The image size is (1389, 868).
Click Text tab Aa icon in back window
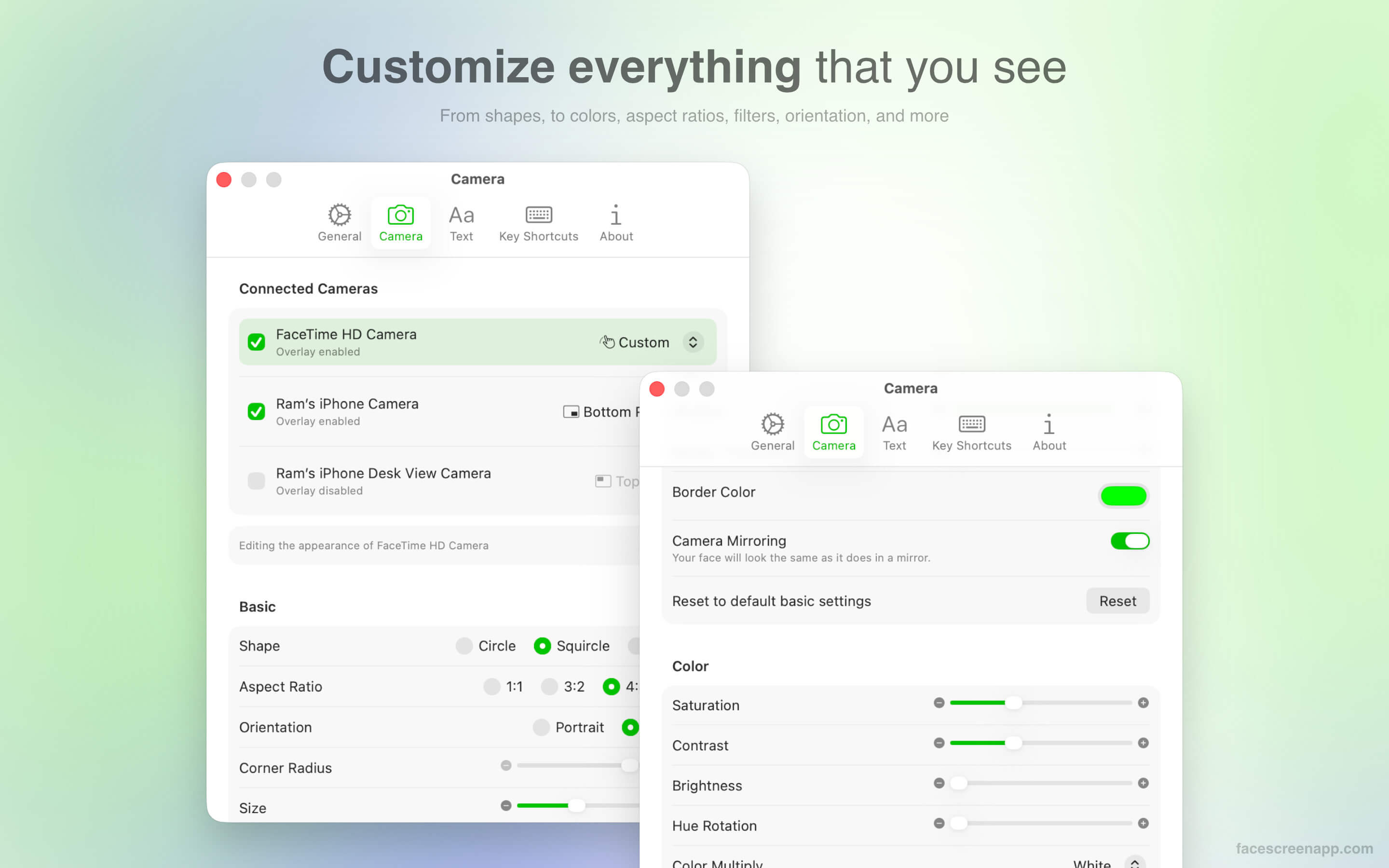coord(461,215)
